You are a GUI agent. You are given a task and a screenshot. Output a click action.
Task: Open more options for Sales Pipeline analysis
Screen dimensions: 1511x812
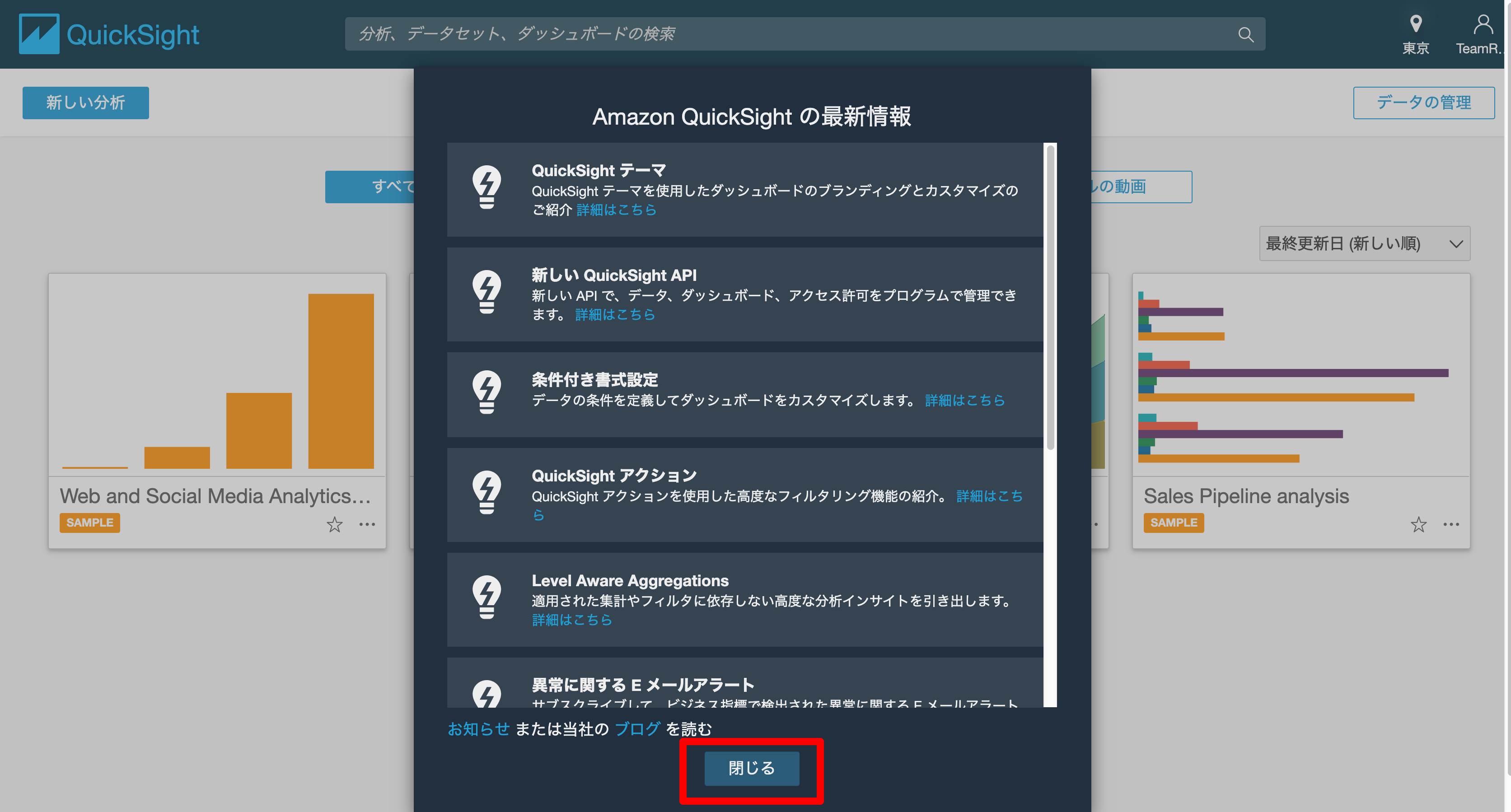(x=1451, y=524)
